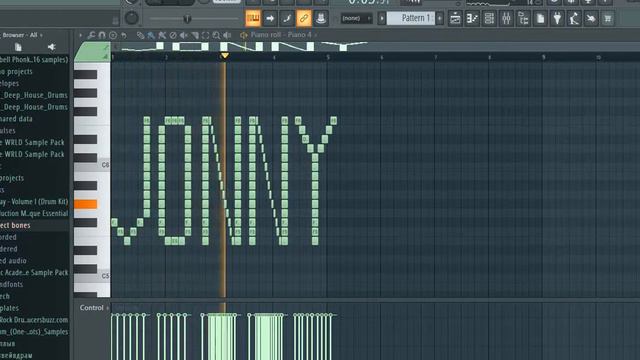640x360 pixels.
Task: Toggle the right-arrow button in top toolbar
Action: coord(270,18)
